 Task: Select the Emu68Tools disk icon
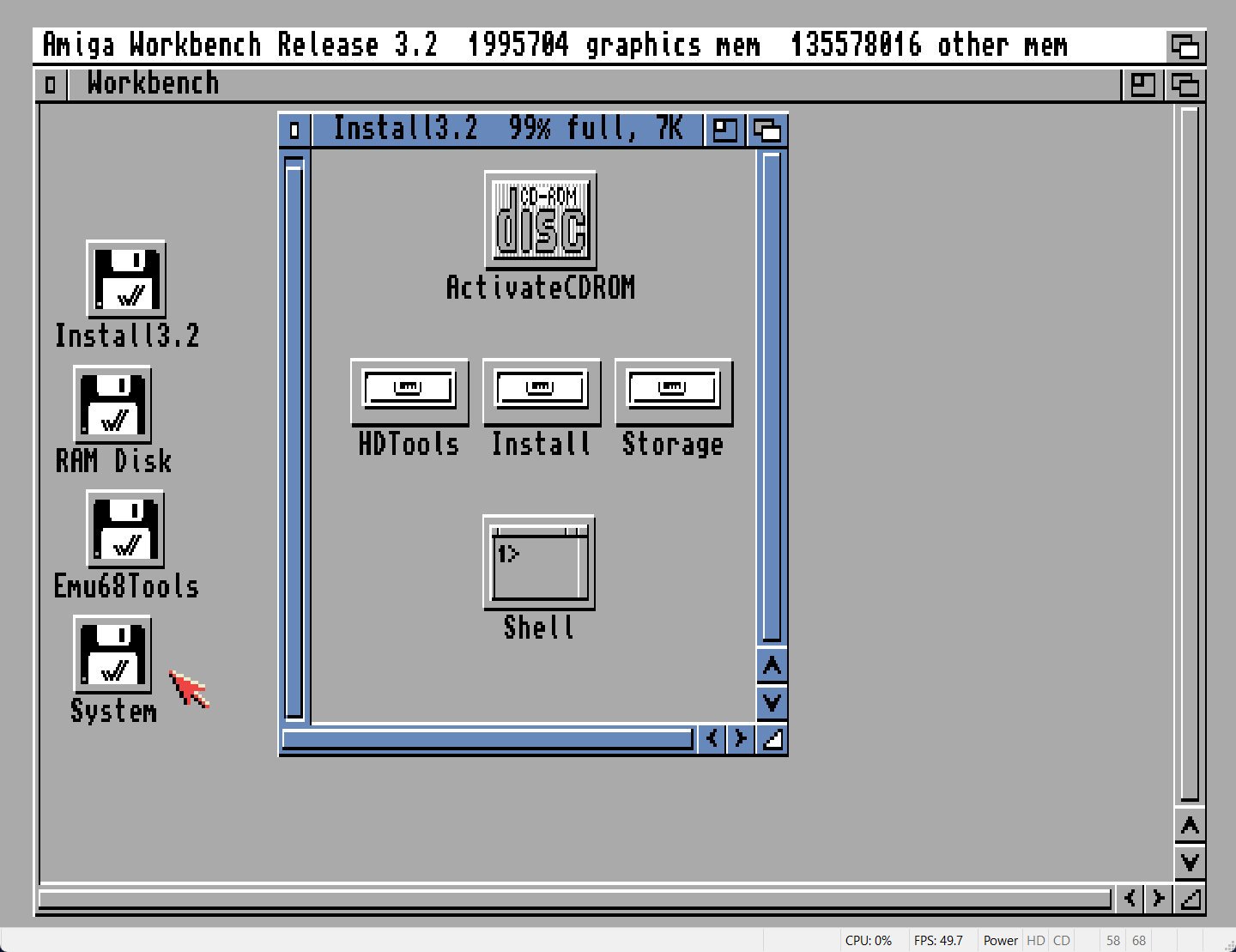[125, 529]
